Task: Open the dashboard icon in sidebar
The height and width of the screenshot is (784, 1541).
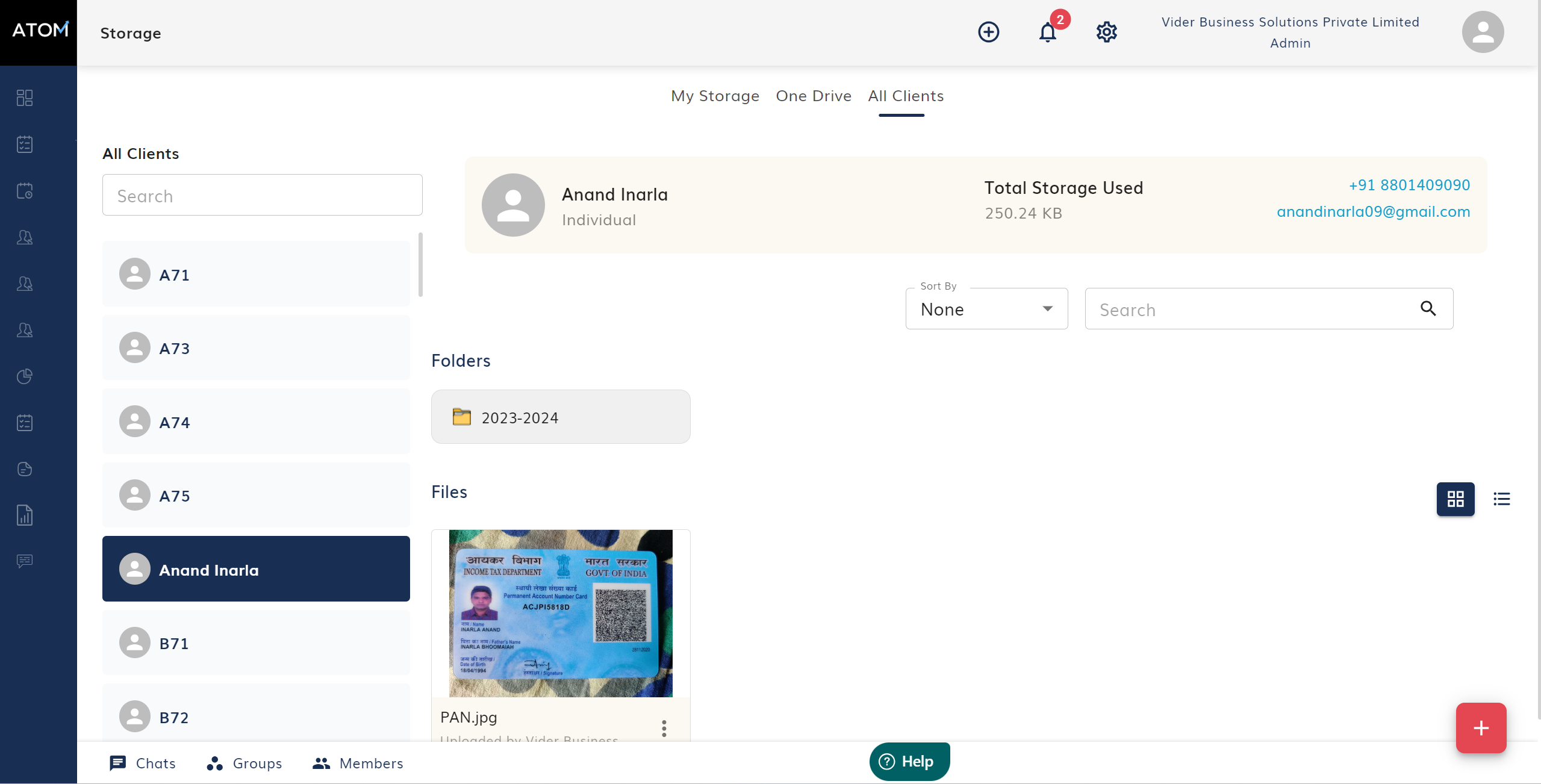Action: tap(25, 98)
